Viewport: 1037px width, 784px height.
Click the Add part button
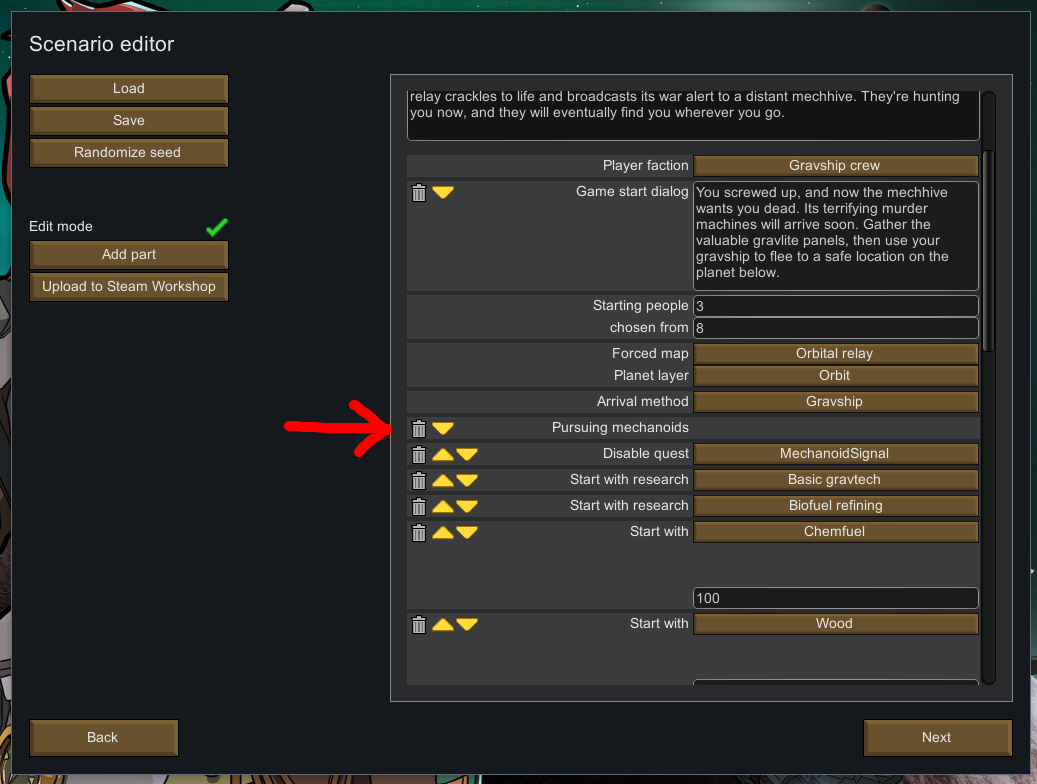point(129,255)
